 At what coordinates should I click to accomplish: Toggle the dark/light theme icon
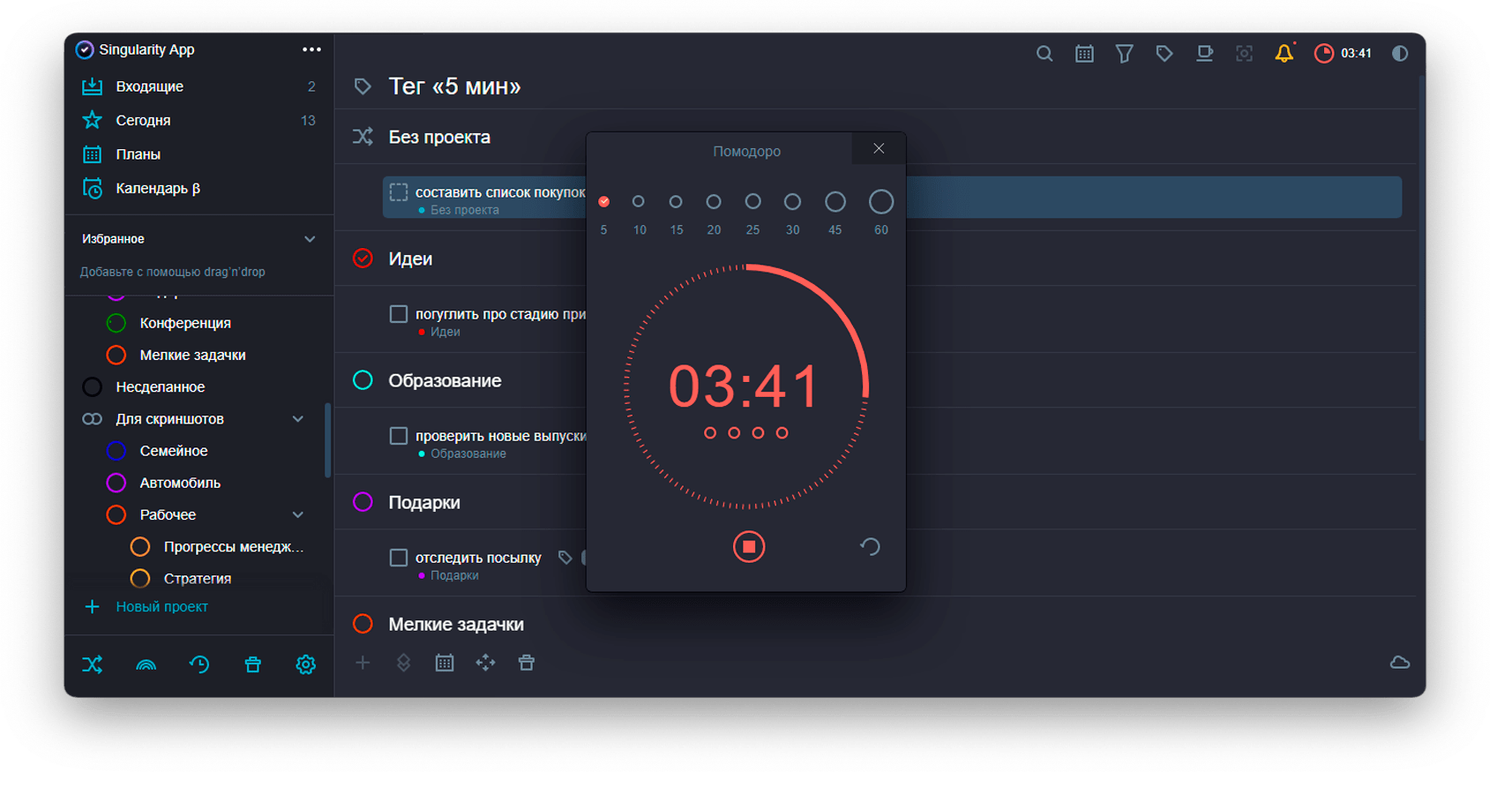(x=1400, y=54)
